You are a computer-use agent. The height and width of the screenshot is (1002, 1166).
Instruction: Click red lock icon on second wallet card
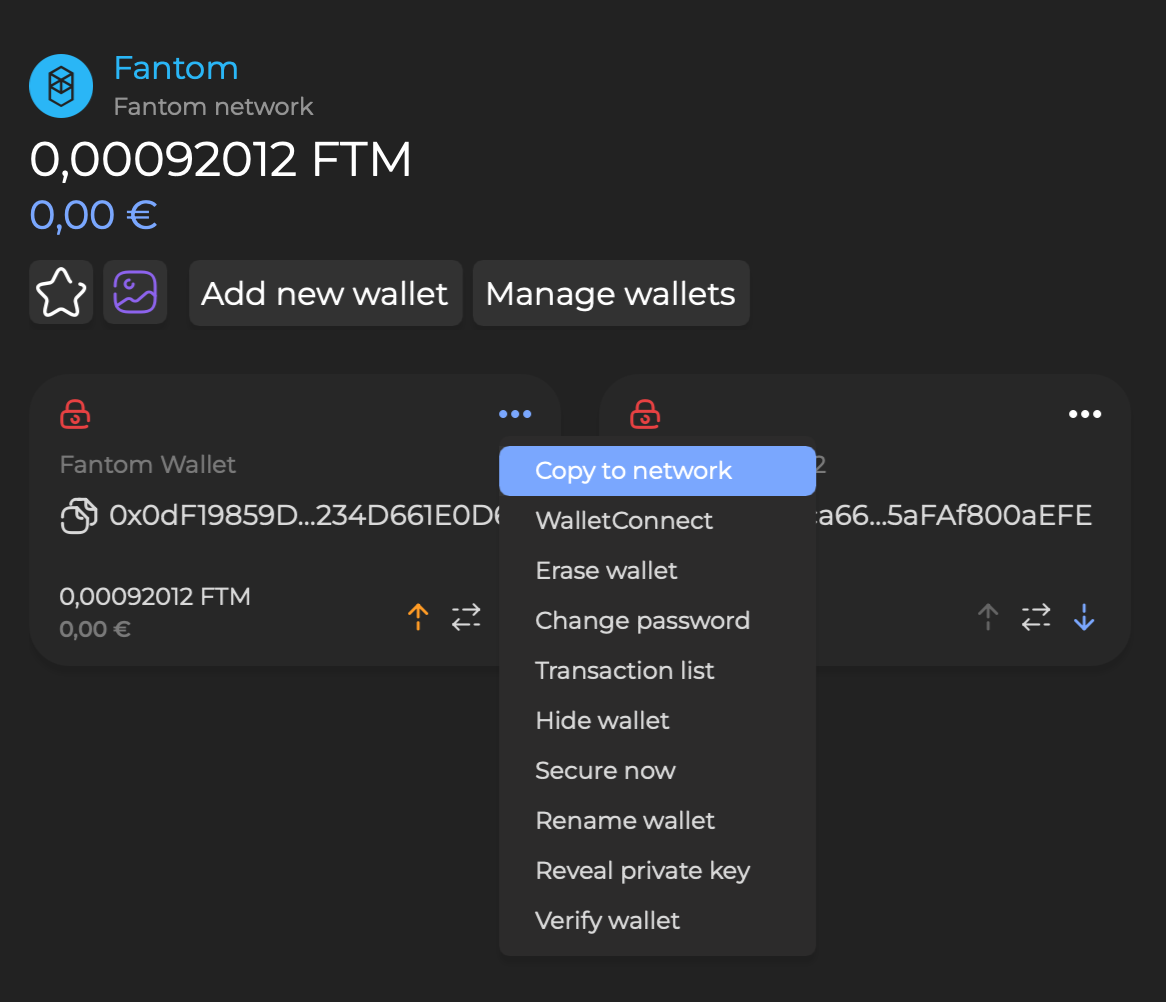[x=645, y=414]
